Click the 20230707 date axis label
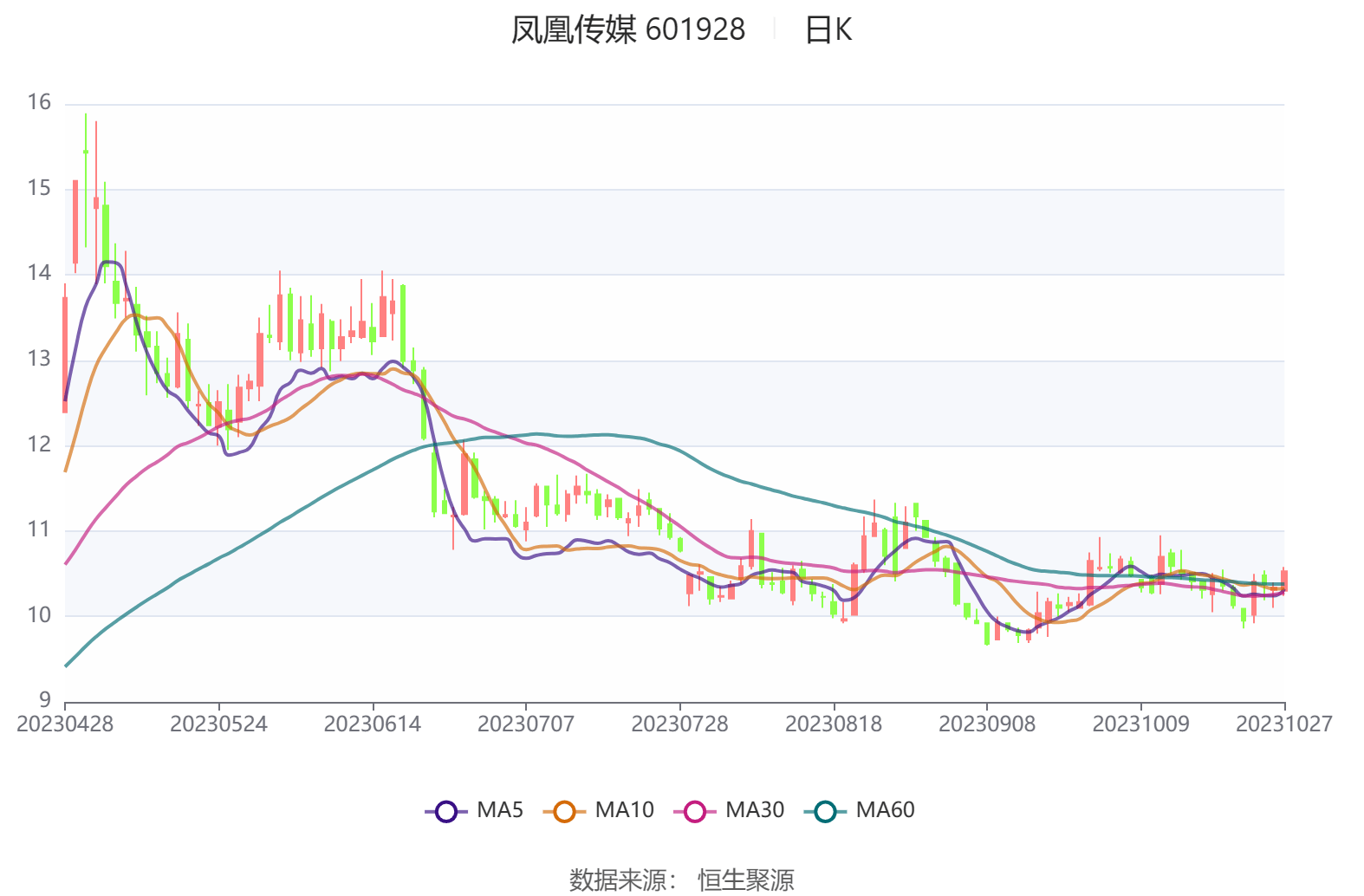The image size is (1364, 896). coord(526,724)
